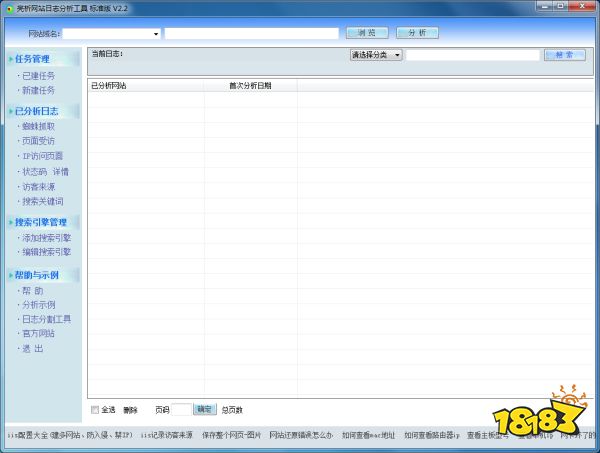Image resolution: width=600 pixels, height=453 pixels.
Task: Select 已建任务 in sidebar
Action: (38, 75)
